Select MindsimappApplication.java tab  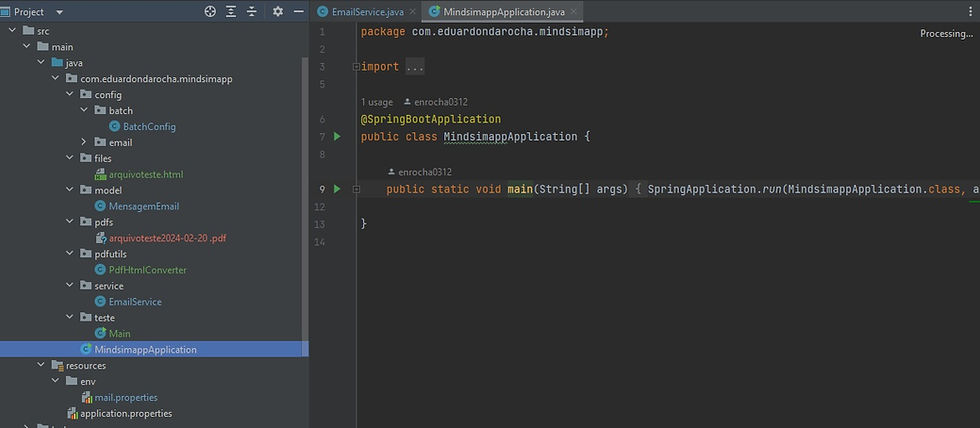tap(504, 12)
